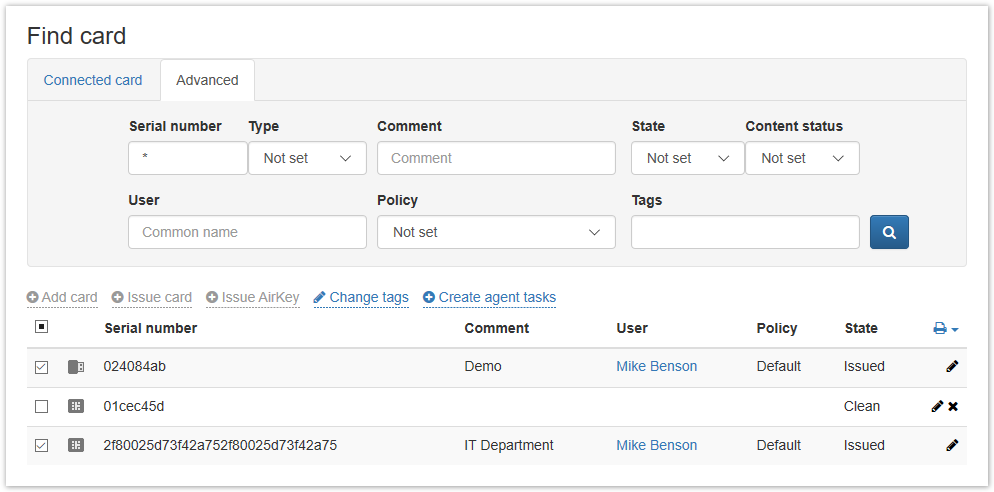Screen dimensions: 994x492
Task: Expand the Content status dropdown
Action: [x=802, y=158]
